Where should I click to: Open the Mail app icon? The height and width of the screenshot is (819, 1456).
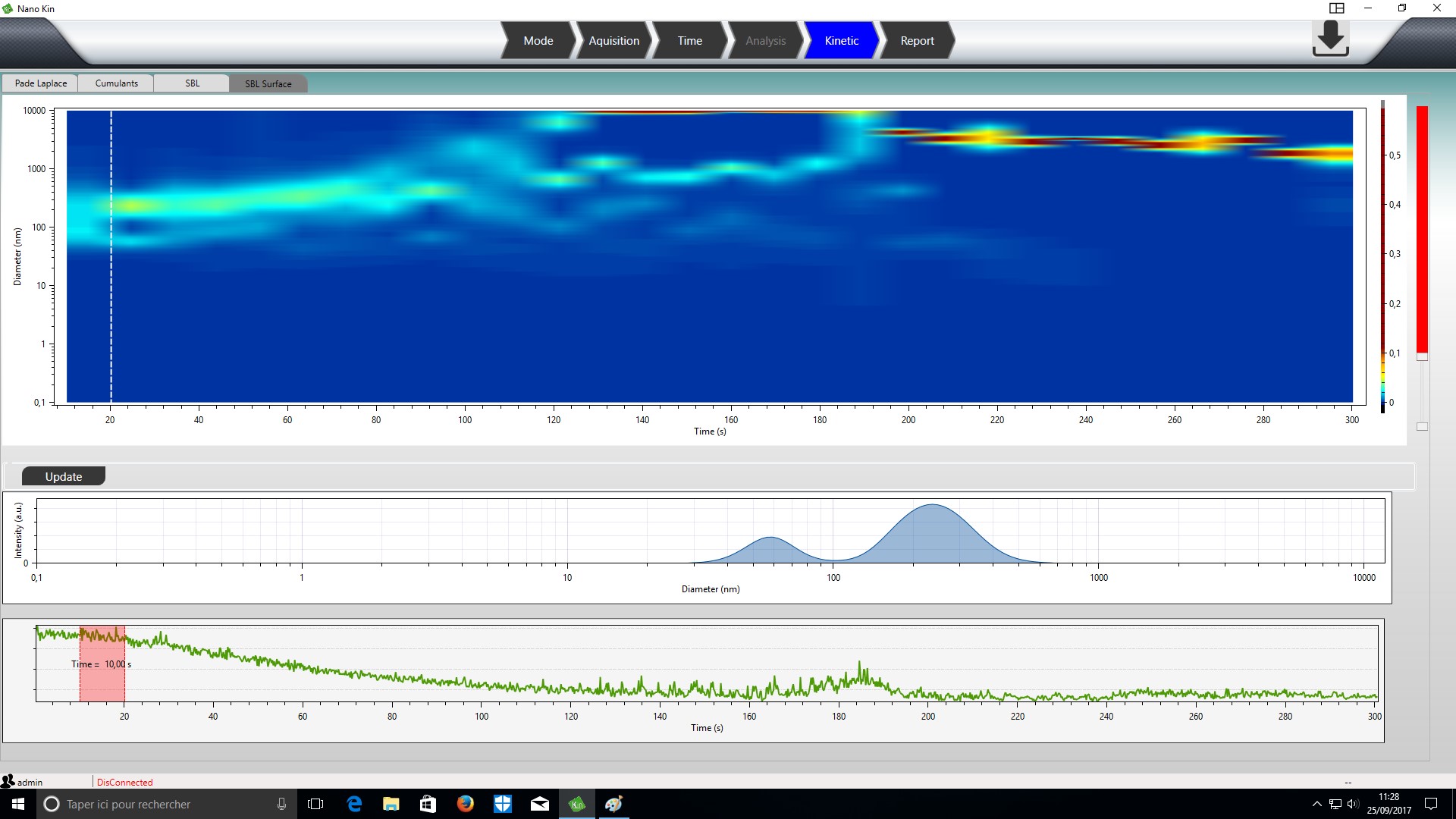(539, 804)
